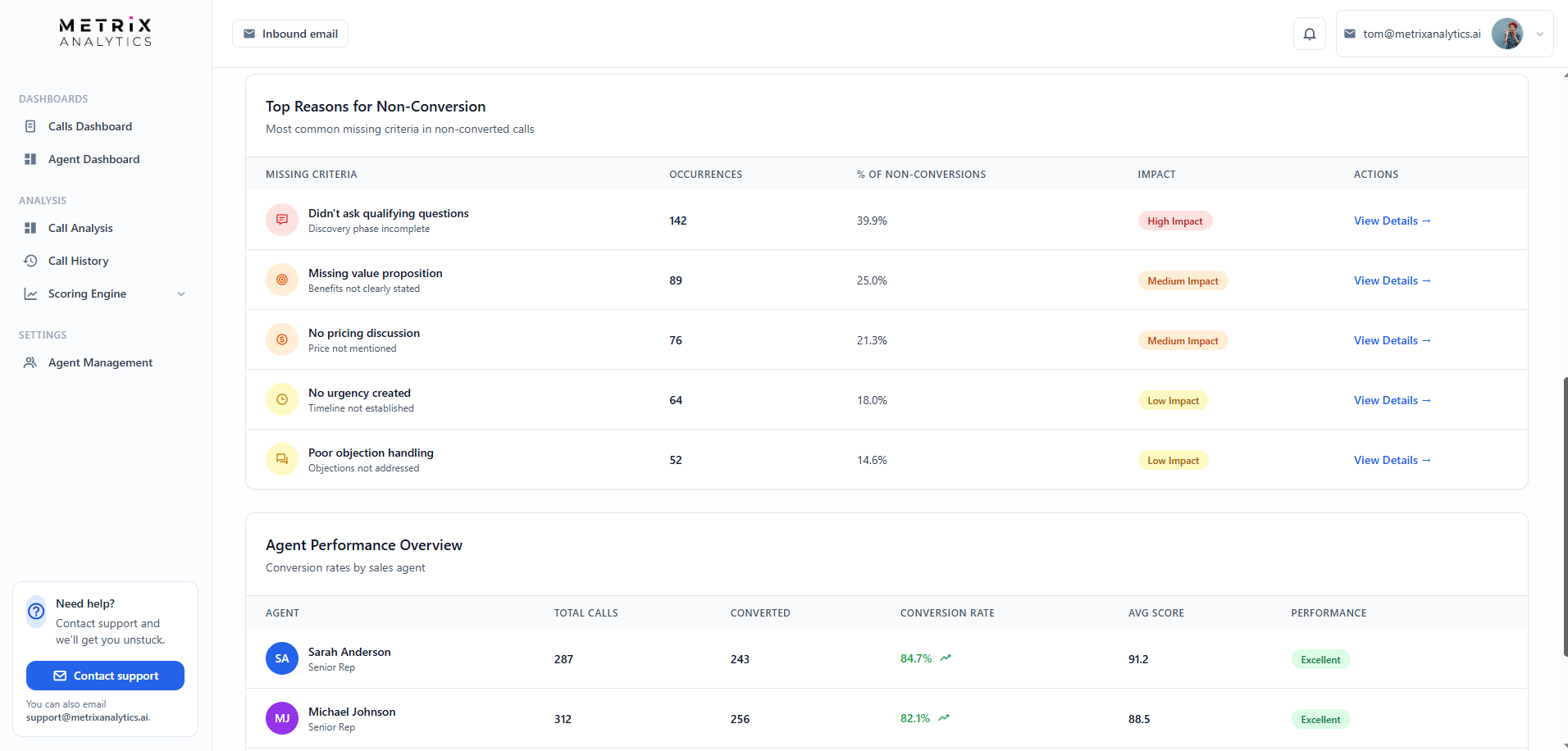Click the chat icon beside qualifying questions row
The height and width of the screenshot is (751, 1568).
(281, 220)
